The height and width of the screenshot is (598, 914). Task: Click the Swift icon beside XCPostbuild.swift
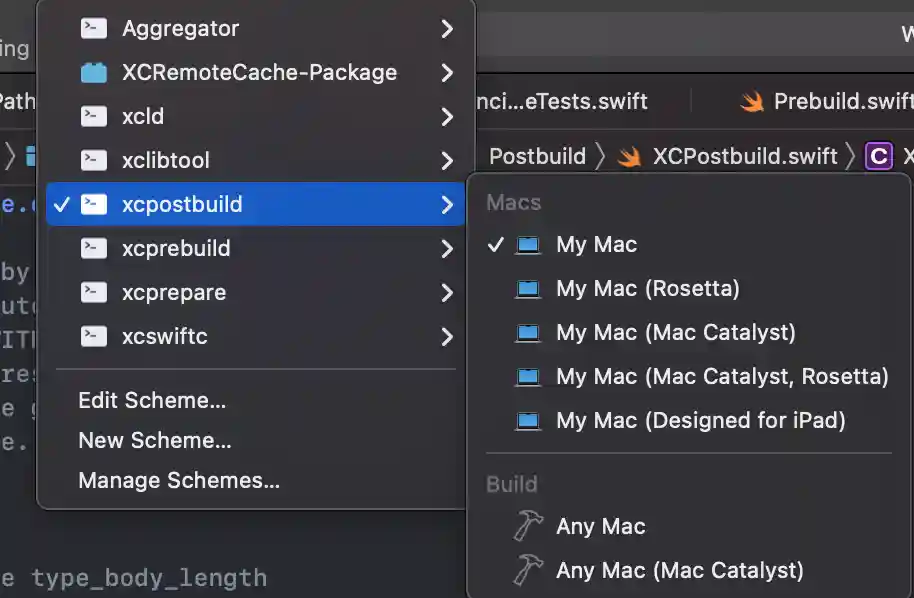pyautogui.click(x=629, y=157)
